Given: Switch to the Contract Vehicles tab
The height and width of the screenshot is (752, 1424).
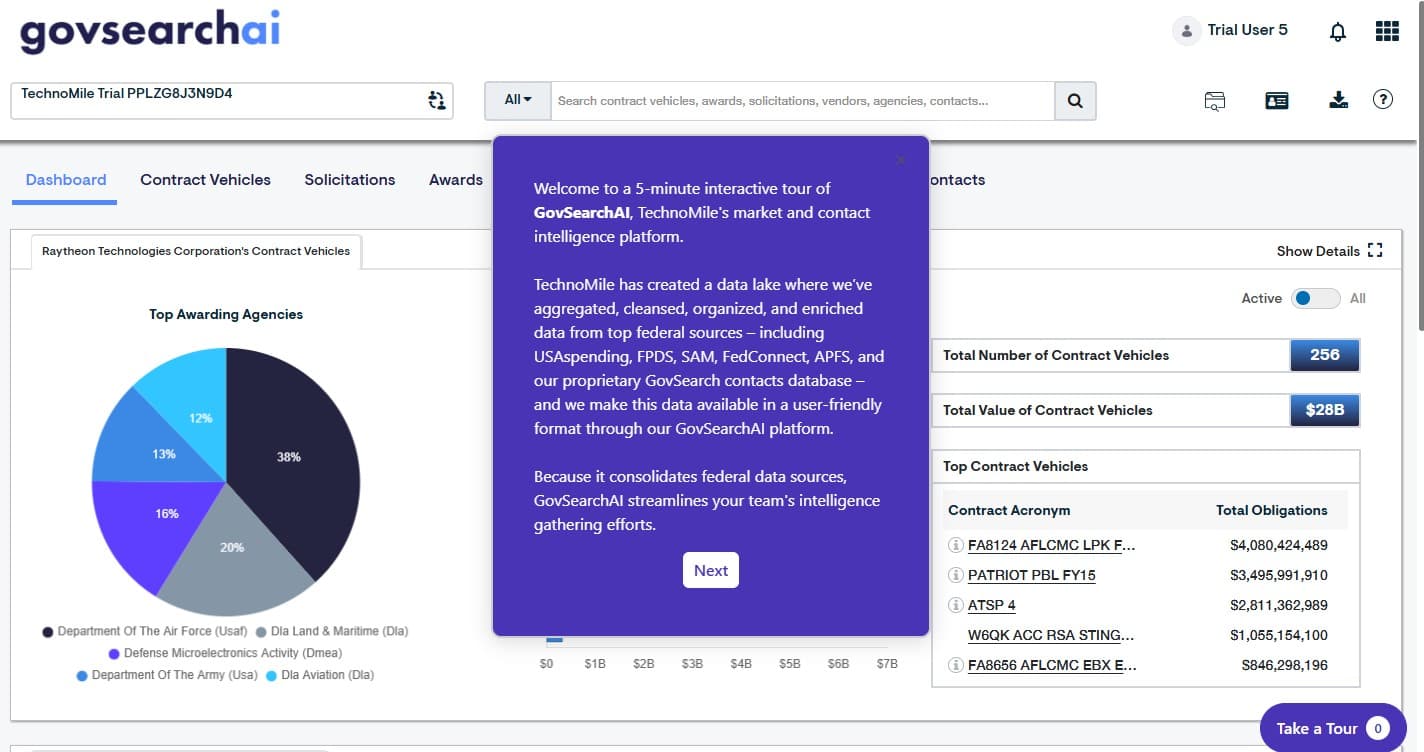Looking at the screenshot, I should 205,180.
